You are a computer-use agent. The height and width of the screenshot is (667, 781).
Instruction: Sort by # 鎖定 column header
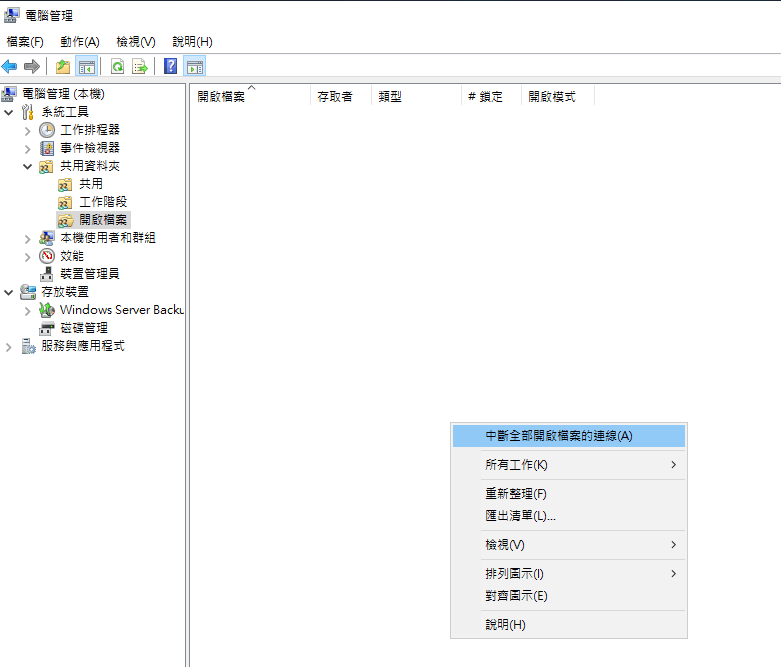[x=492, y=96]
